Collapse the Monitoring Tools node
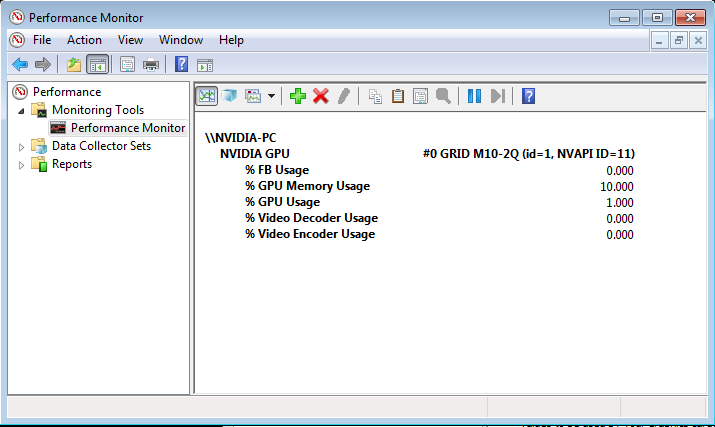 (22, 110)
